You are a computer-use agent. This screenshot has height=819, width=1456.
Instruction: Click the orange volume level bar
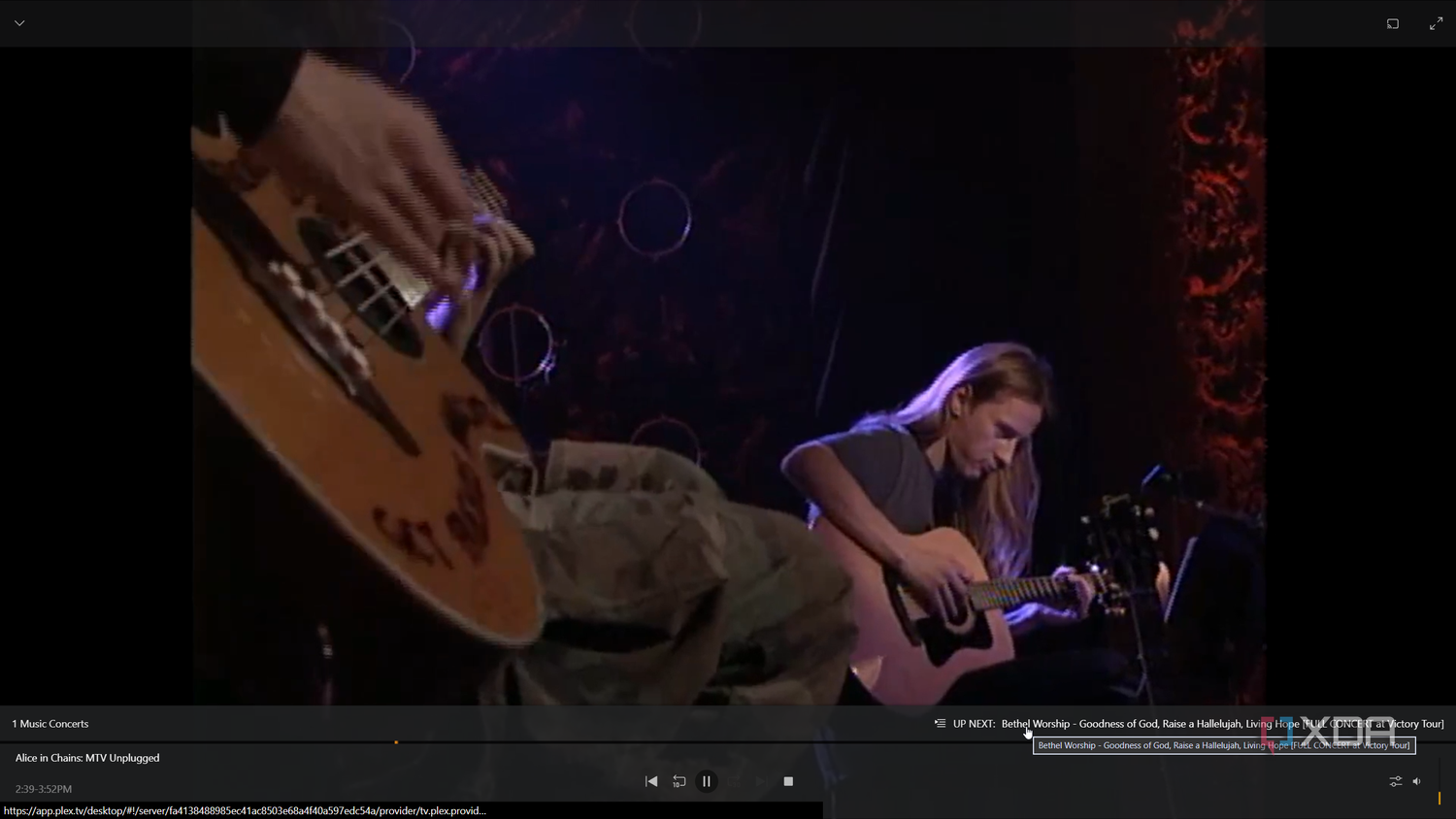tap(1439, 798)
